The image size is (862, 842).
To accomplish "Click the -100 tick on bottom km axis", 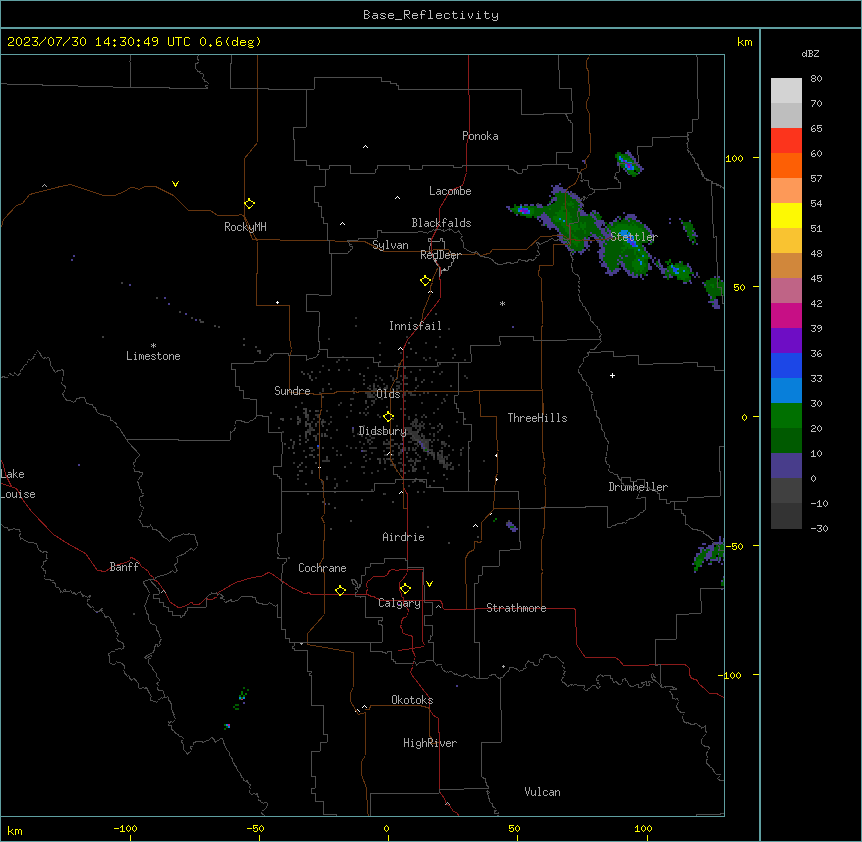I will click(125, 829).
